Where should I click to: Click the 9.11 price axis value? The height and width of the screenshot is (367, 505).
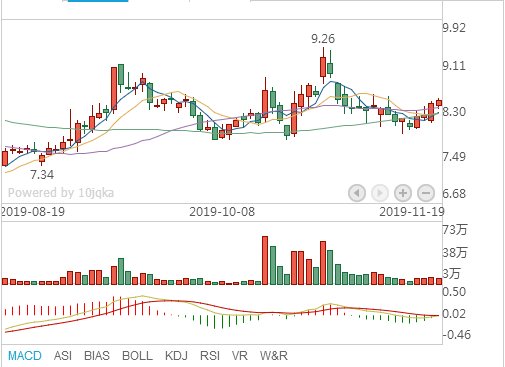(454, 66)
